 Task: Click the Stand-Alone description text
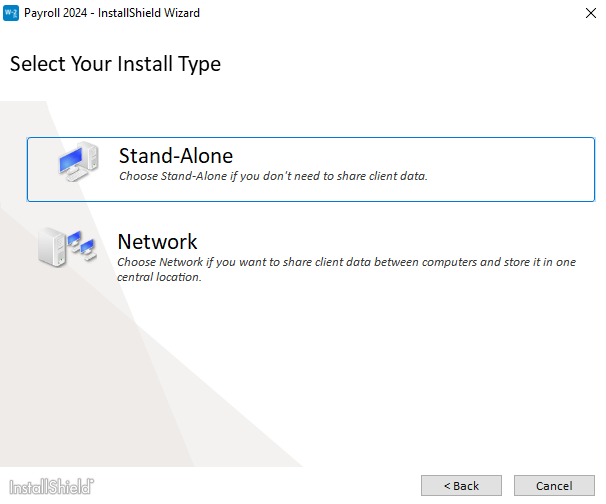coord(273,177)
